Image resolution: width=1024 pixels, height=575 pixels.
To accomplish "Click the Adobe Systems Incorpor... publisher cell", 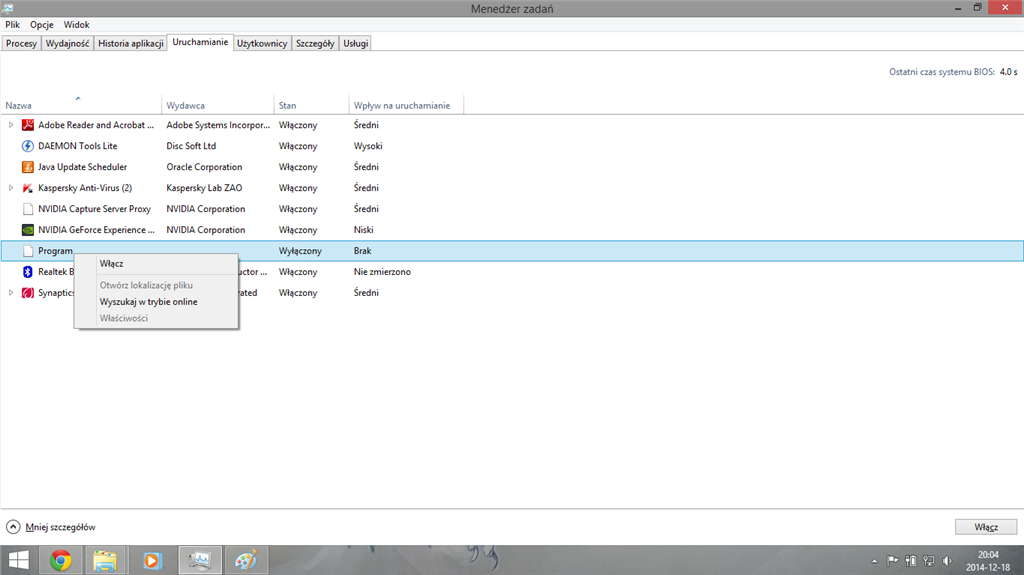I will 218,125.
